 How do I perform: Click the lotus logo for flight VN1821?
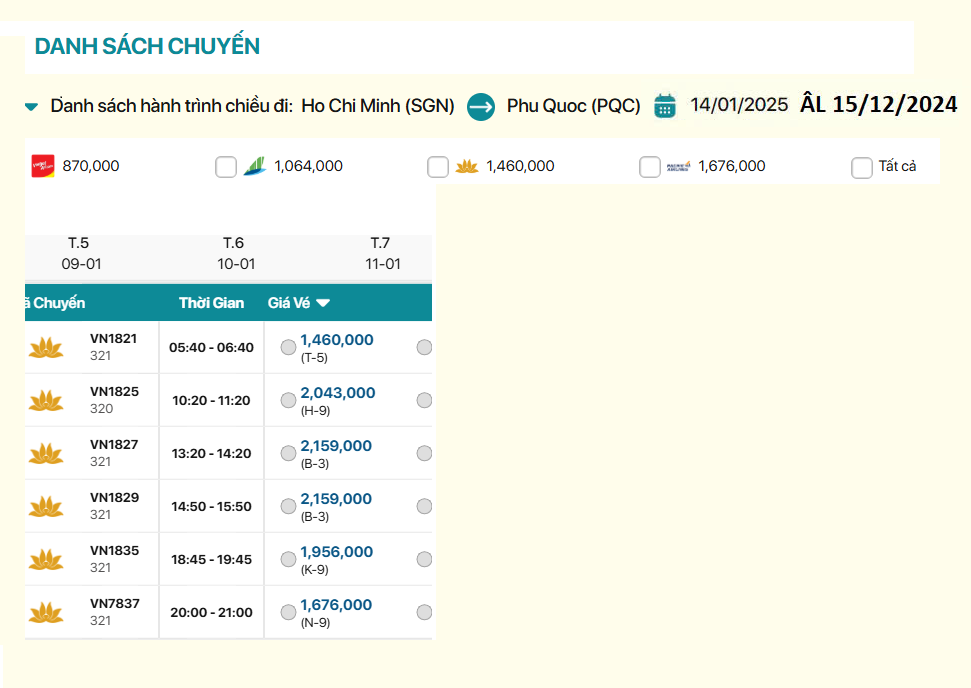(46, 347)
